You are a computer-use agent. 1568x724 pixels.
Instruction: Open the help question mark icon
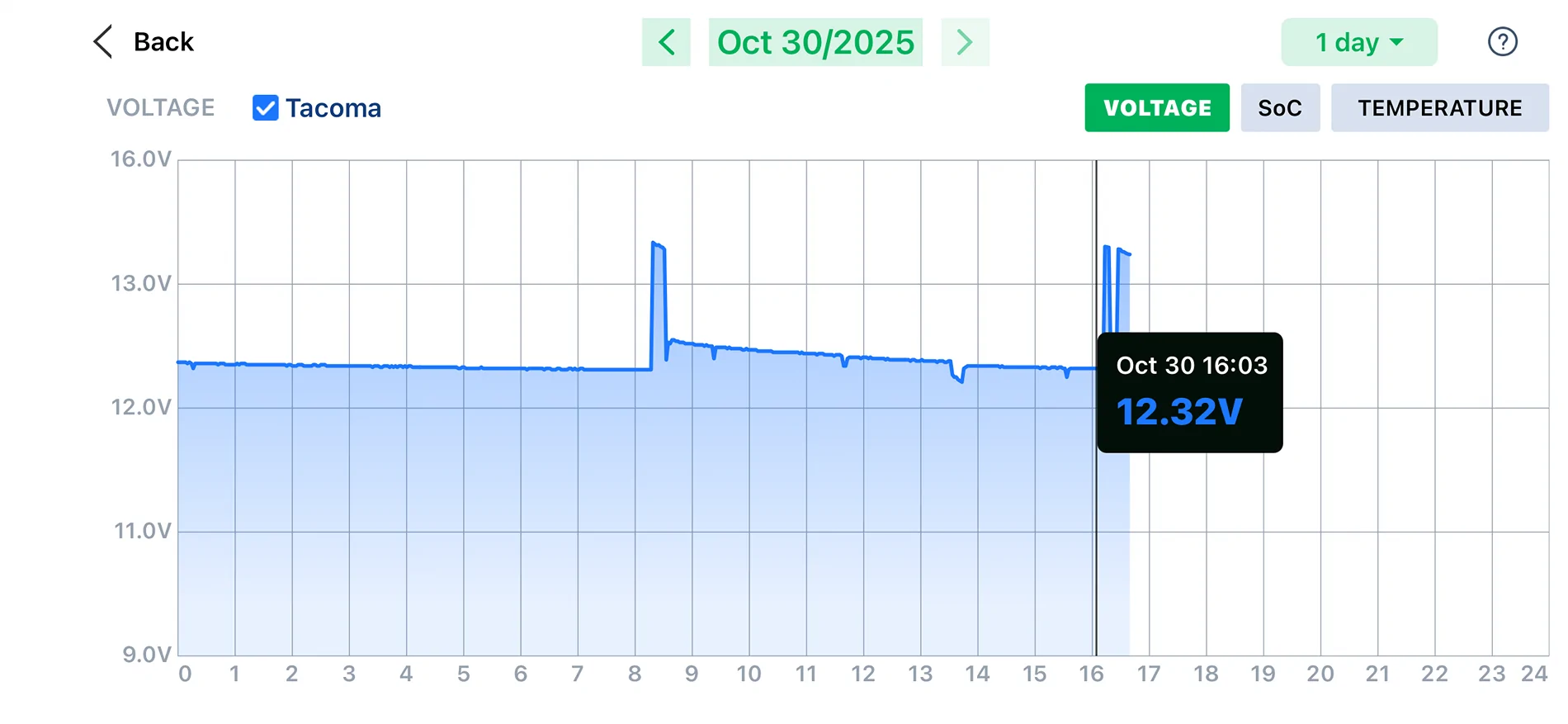click(1502, 42)
